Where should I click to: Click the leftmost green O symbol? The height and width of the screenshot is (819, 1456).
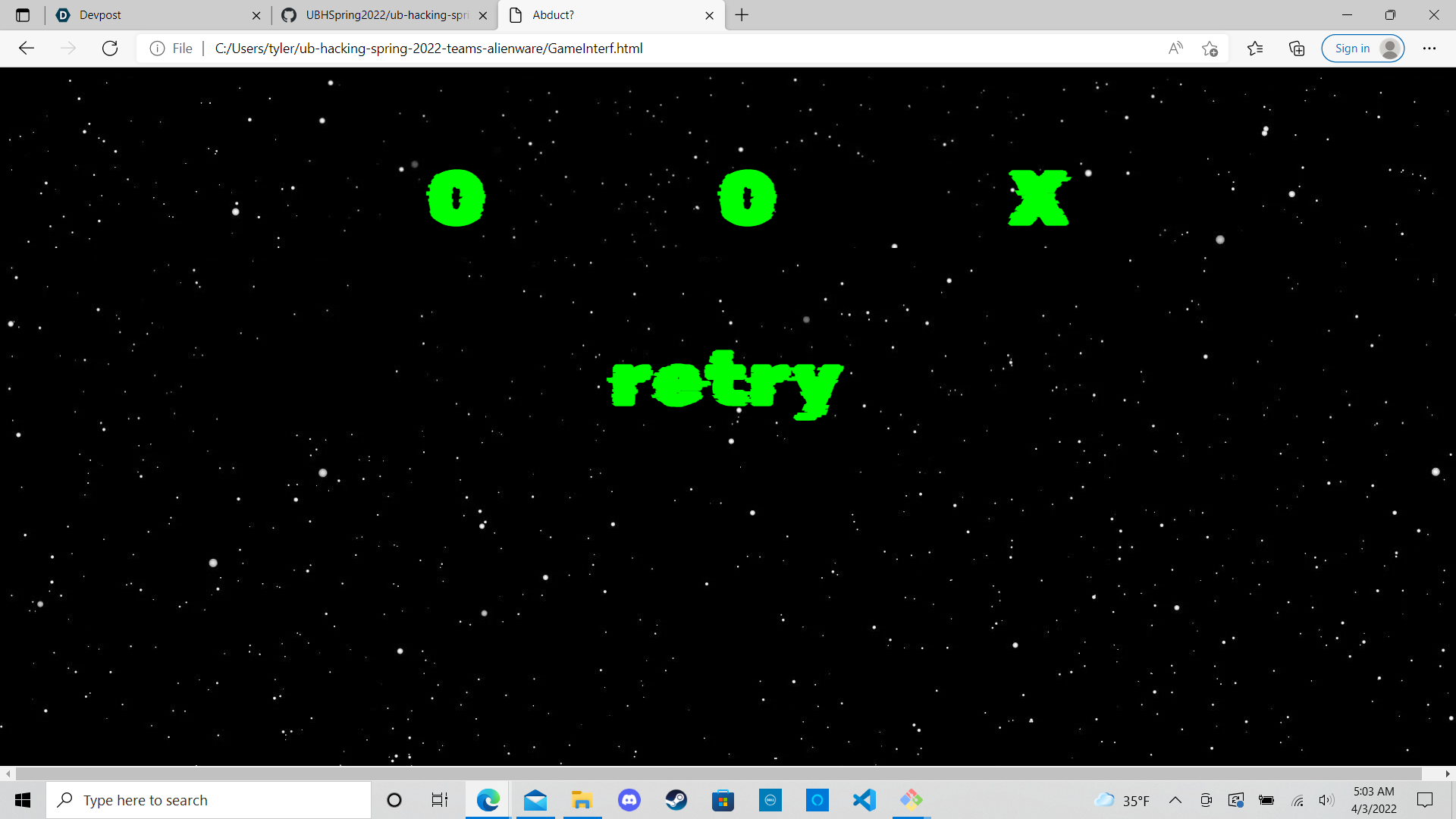pyautogui.click(x=456, y=198)
